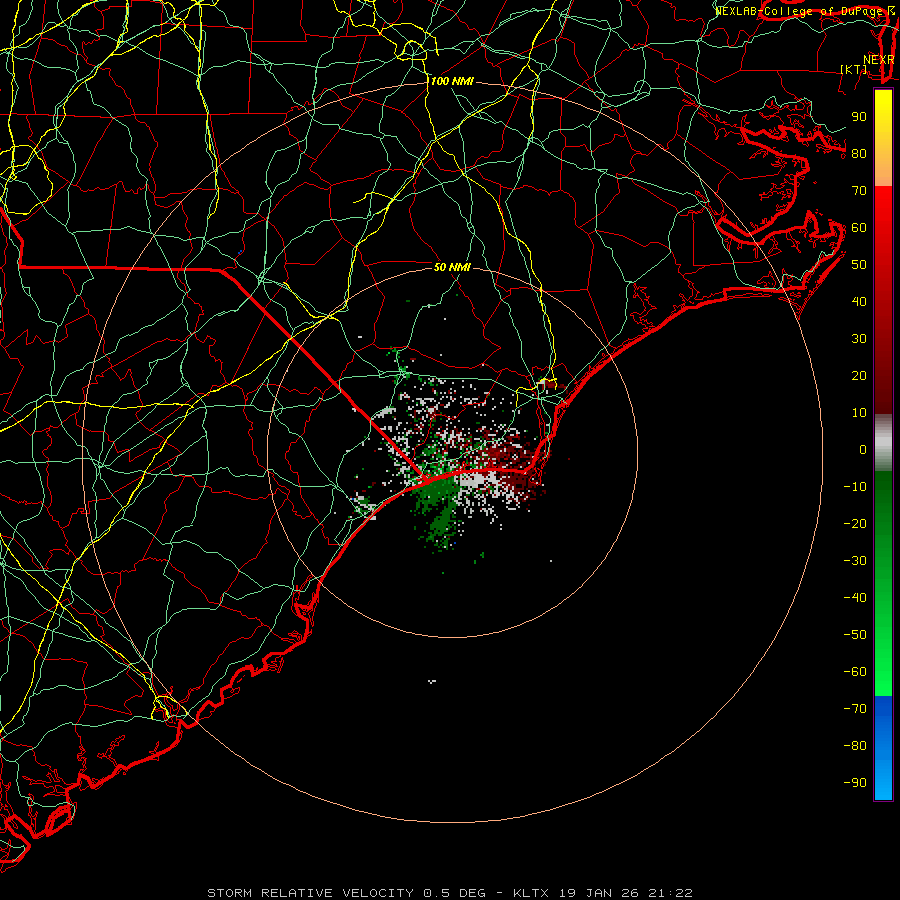The image size is (900, 900).
Task: Click the -70 value on the velocity scale
Action: point(855,709)
